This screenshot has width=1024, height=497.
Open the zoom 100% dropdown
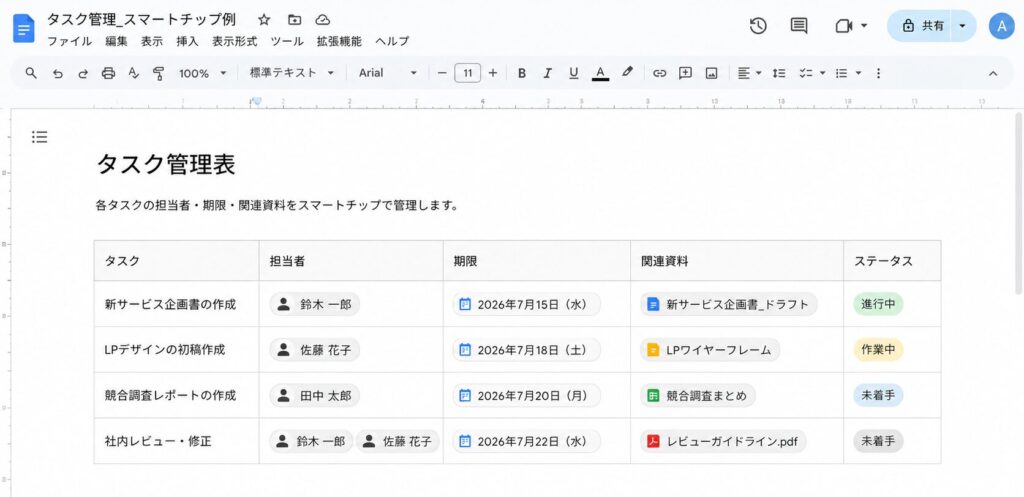(202, 73)
